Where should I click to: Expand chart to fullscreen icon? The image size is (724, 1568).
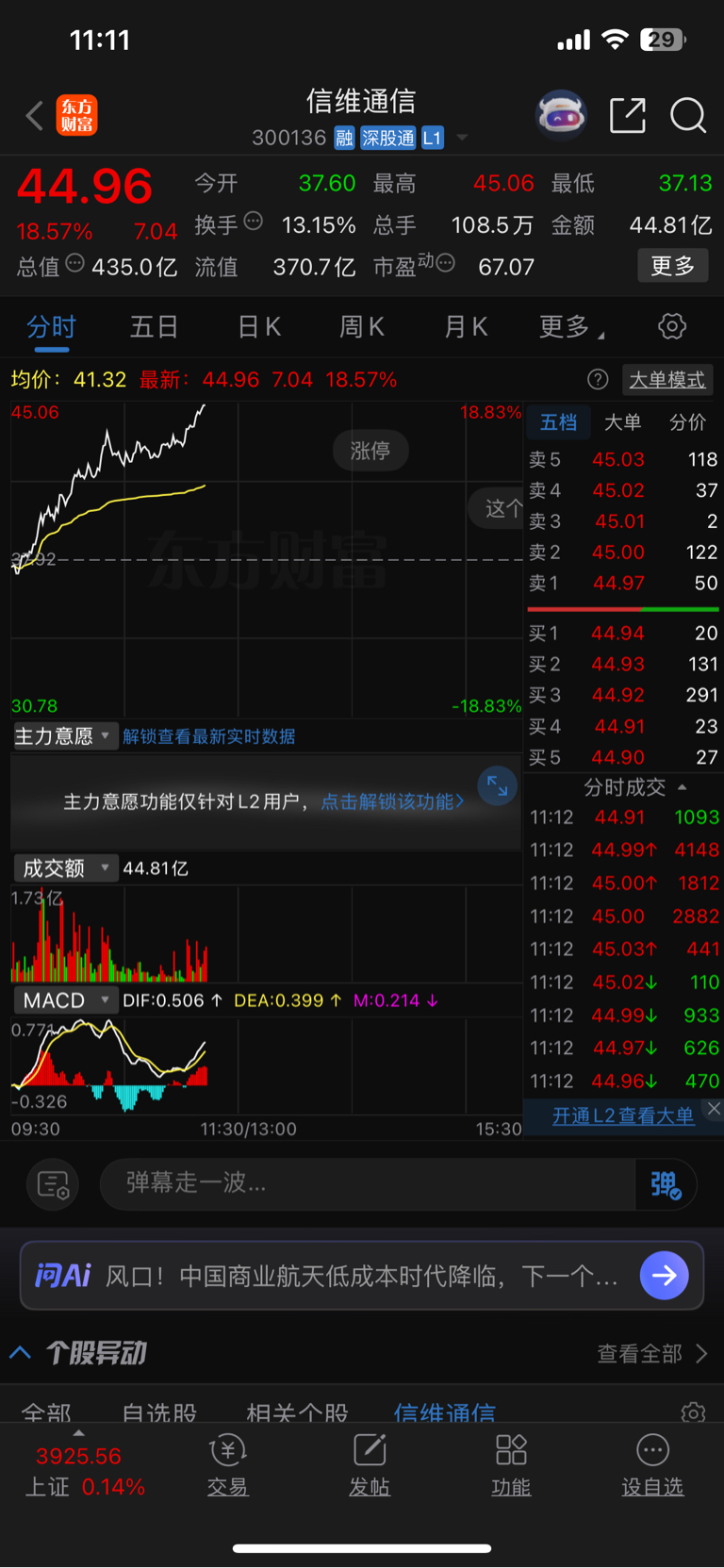tap(498, 786)
